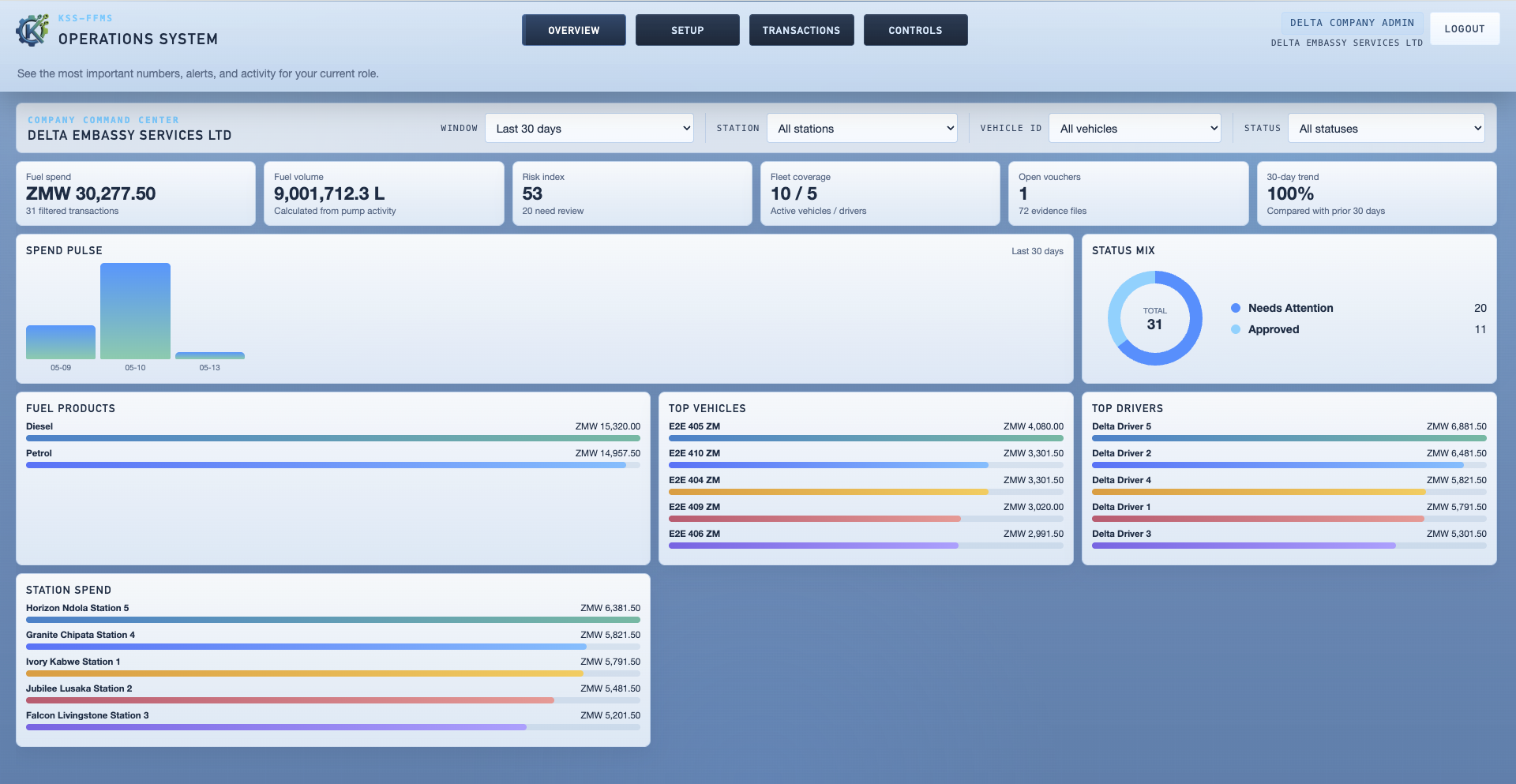Click the 05-13 bar in Spend Pulse
This screenshot has width=1516, height=784.
(x=210, y=356)
